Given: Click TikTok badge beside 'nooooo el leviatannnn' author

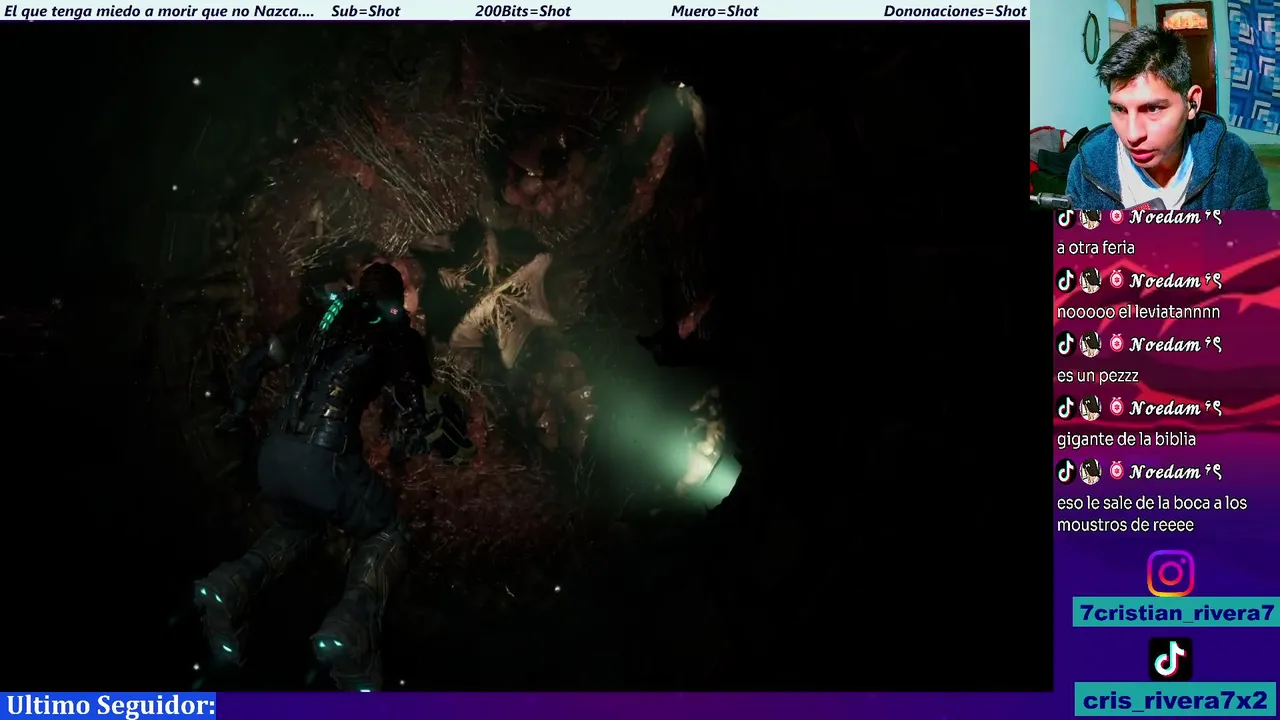Looking at the screenshot, I should click(x=1066, y=281).
